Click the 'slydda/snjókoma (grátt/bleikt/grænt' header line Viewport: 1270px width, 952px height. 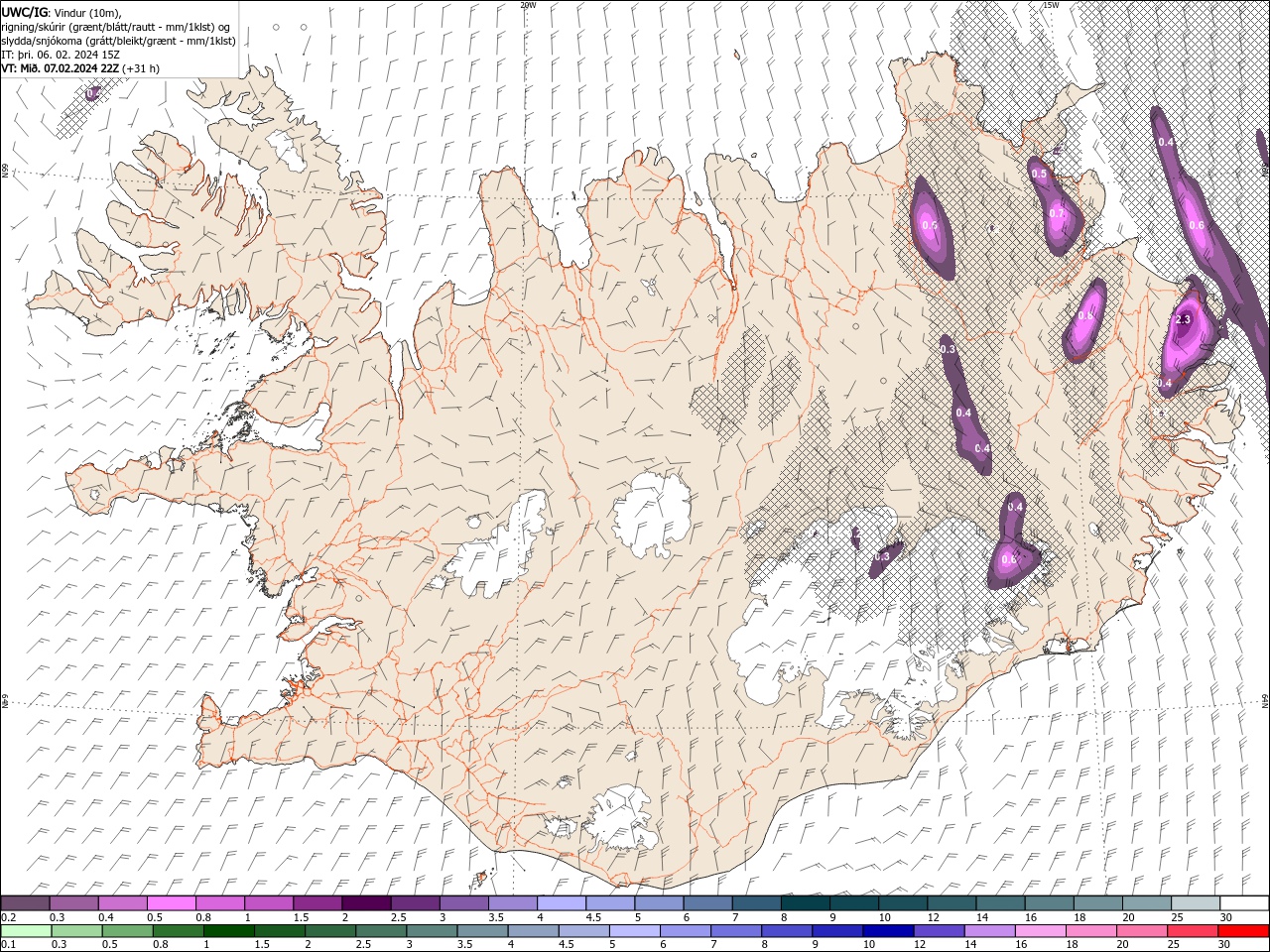click(x=118, y=41)
